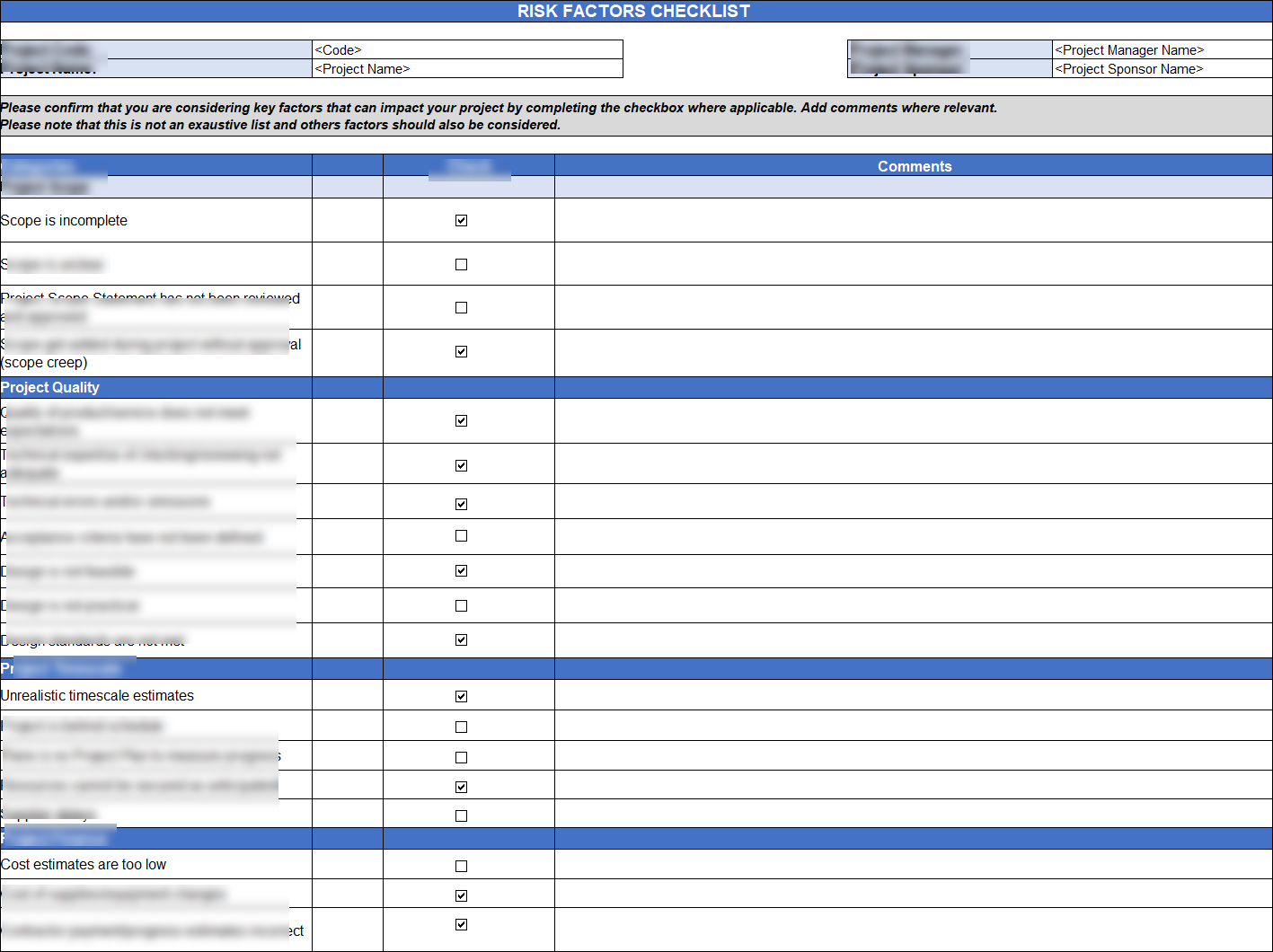Select the "<Code>" project code cell
1273x952 pixels.
click(x=467, y=49)
